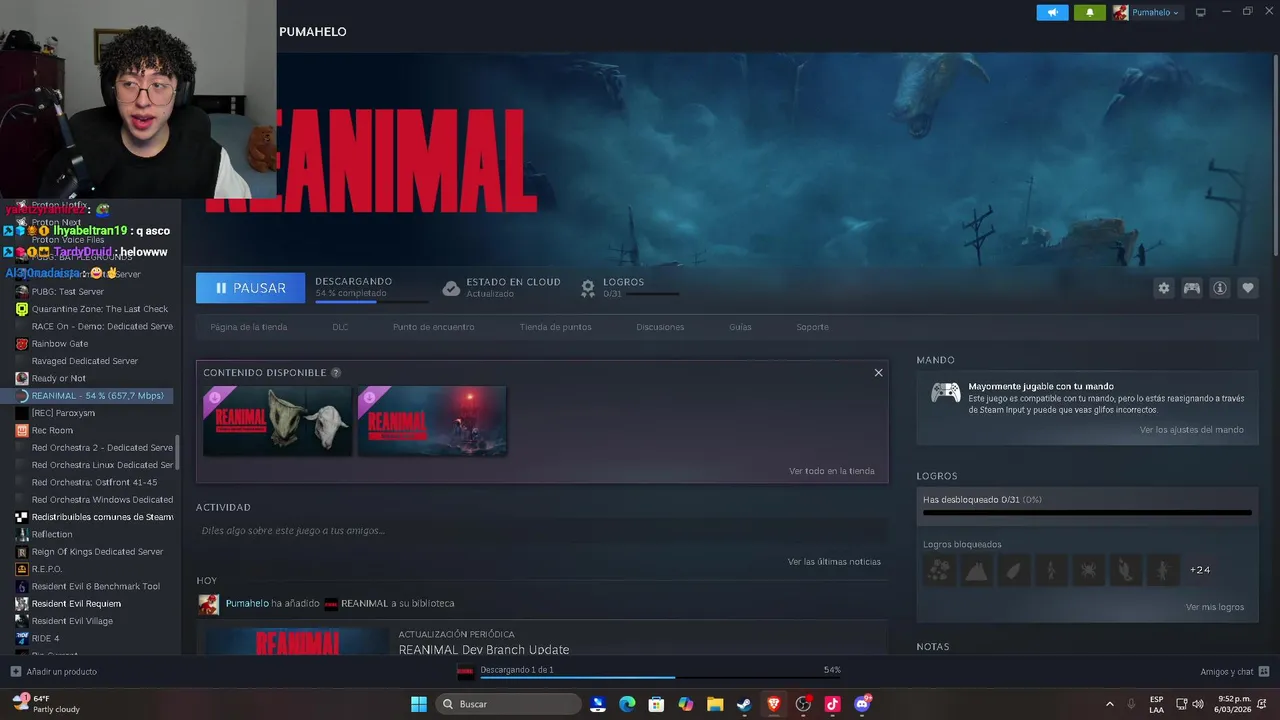Open Amigos y chat

click(1235, 671)
